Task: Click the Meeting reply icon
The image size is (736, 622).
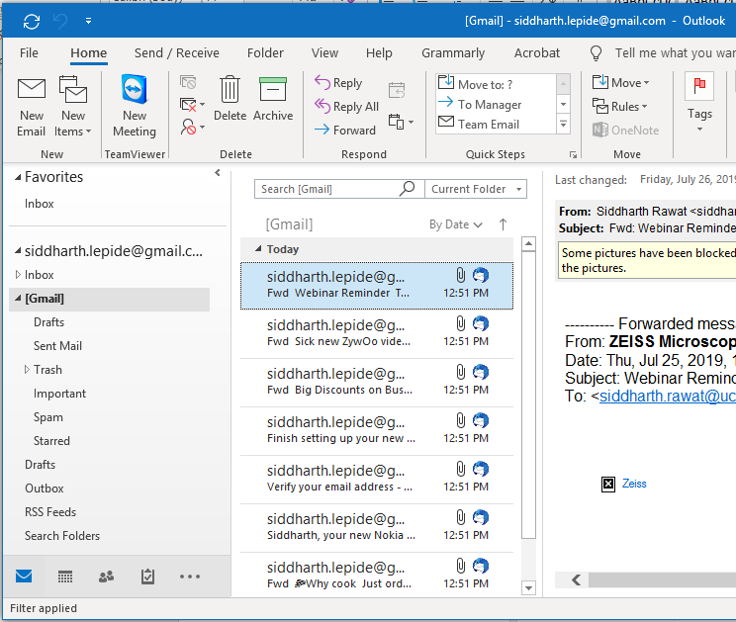Action: (397, 90)
